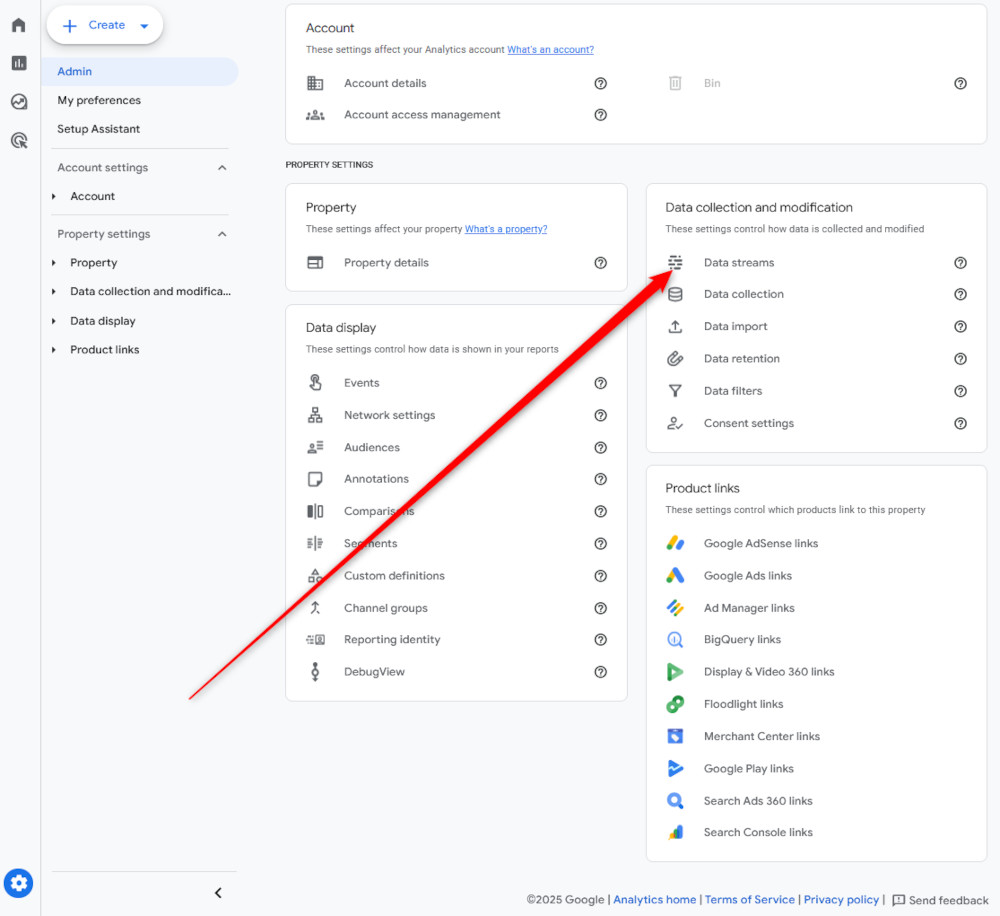
Task: Open the settings gear at bottom left
Action: point(18,883)
